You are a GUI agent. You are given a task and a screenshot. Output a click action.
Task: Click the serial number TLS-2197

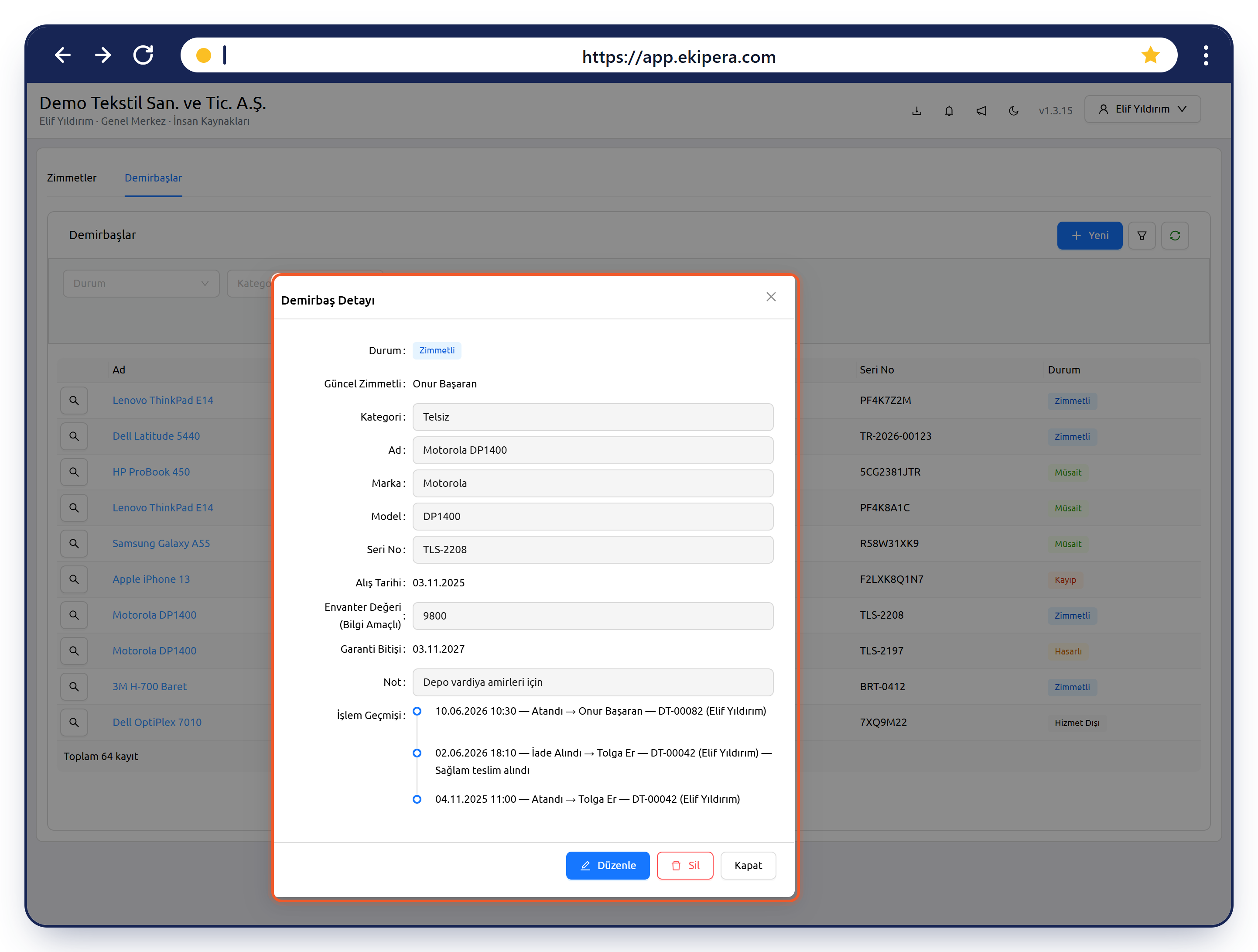pos(881,651)
